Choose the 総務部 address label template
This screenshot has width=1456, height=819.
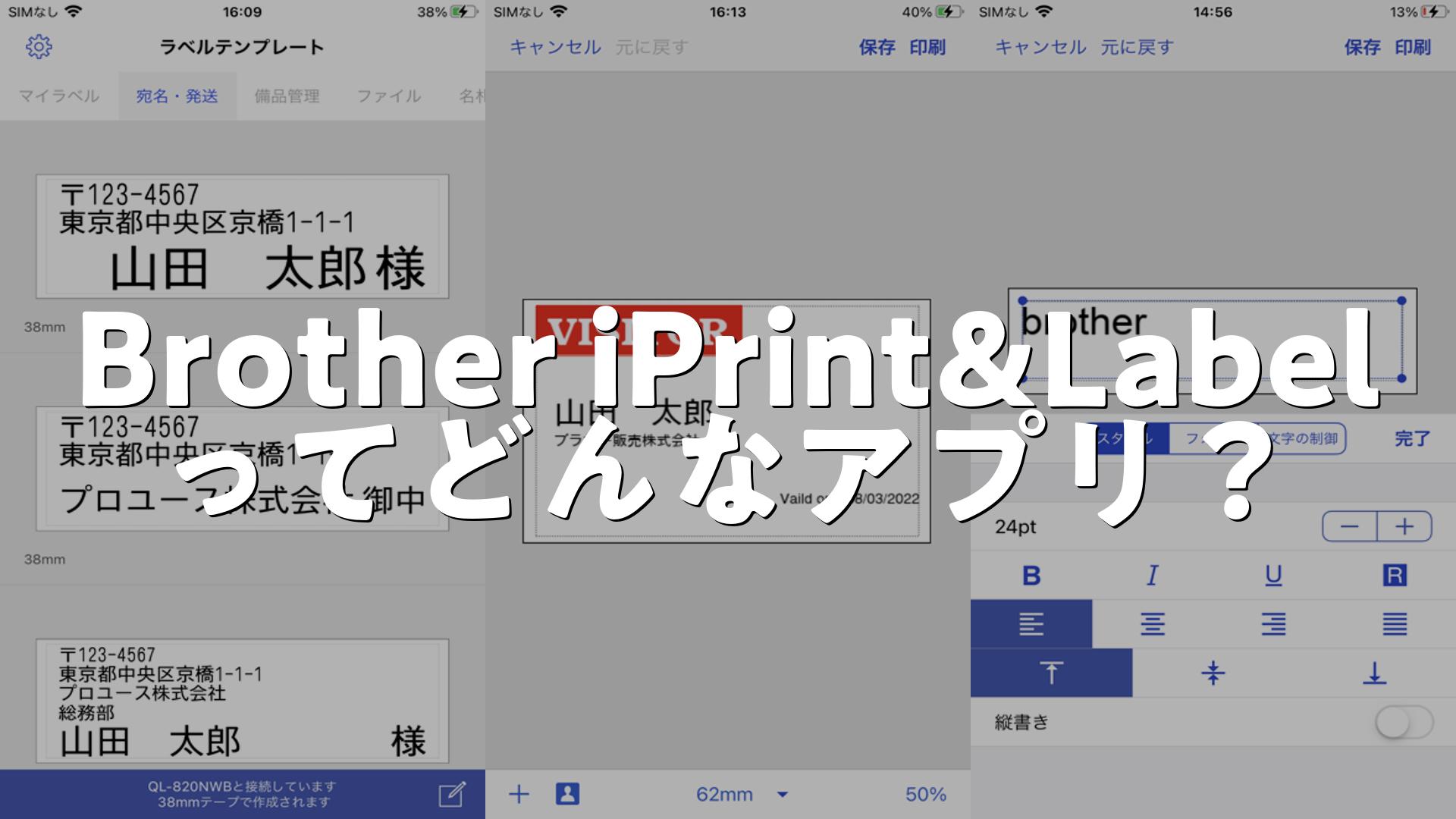pos(242,701)
